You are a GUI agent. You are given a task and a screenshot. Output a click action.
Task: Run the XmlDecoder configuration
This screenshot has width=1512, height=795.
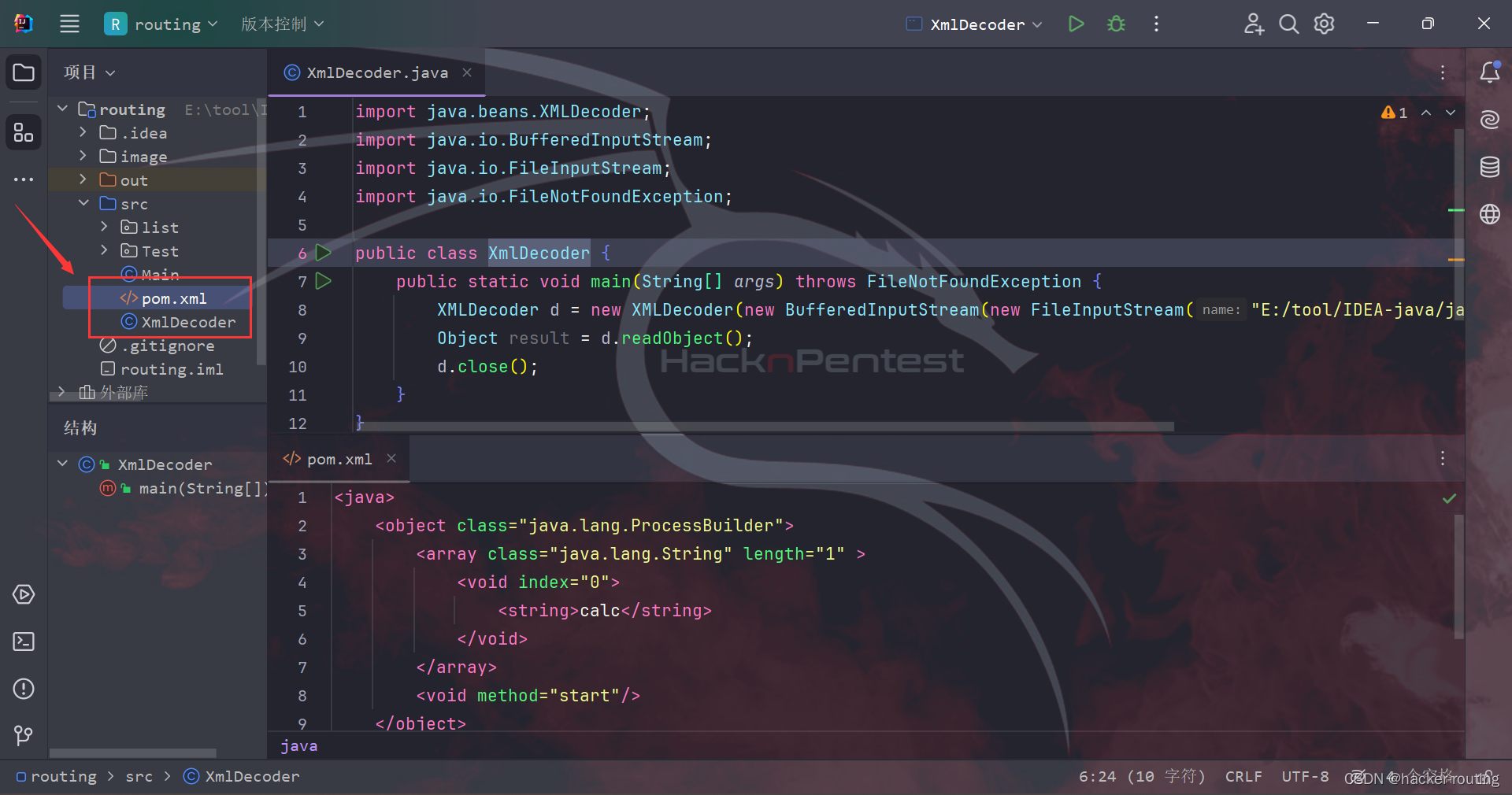point(1076,24)
